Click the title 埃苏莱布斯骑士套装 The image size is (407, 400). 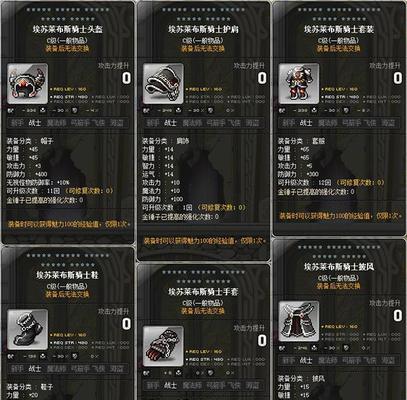339,29
